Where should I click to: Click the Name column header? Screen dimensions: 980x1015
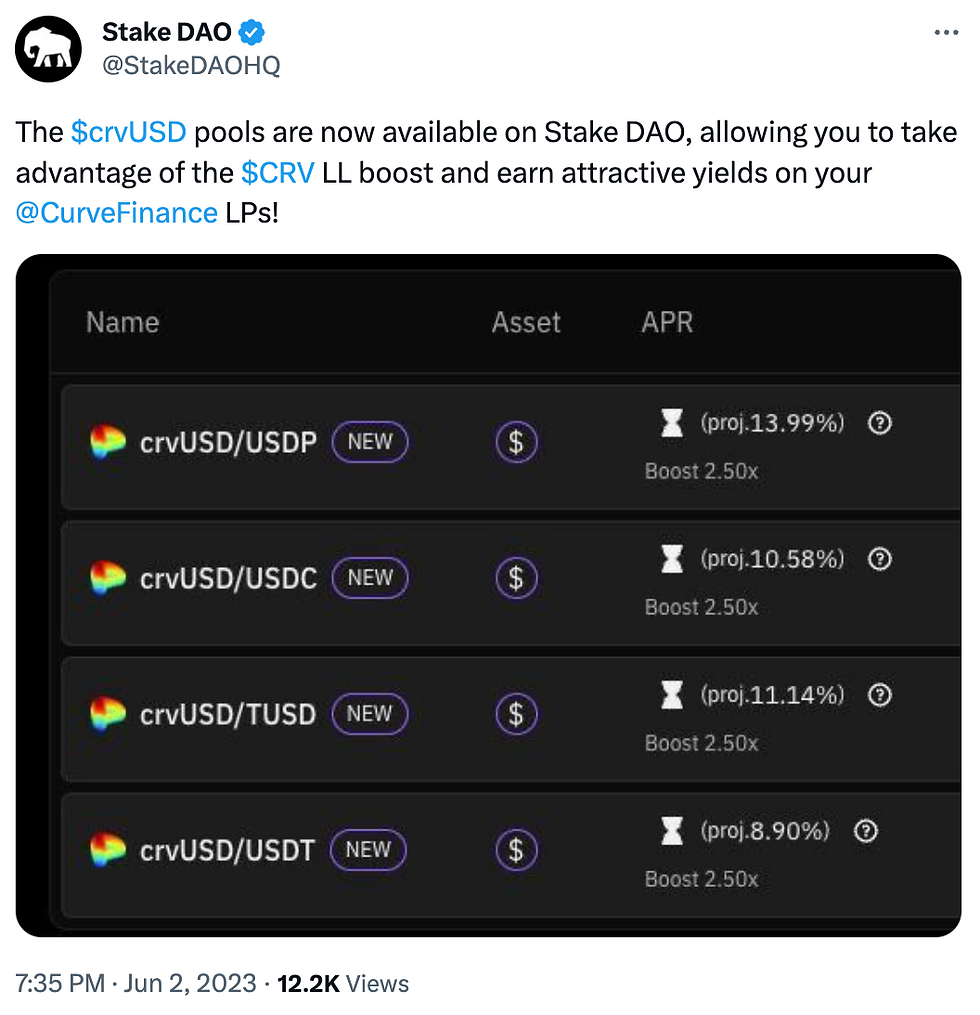coord(122,322)
